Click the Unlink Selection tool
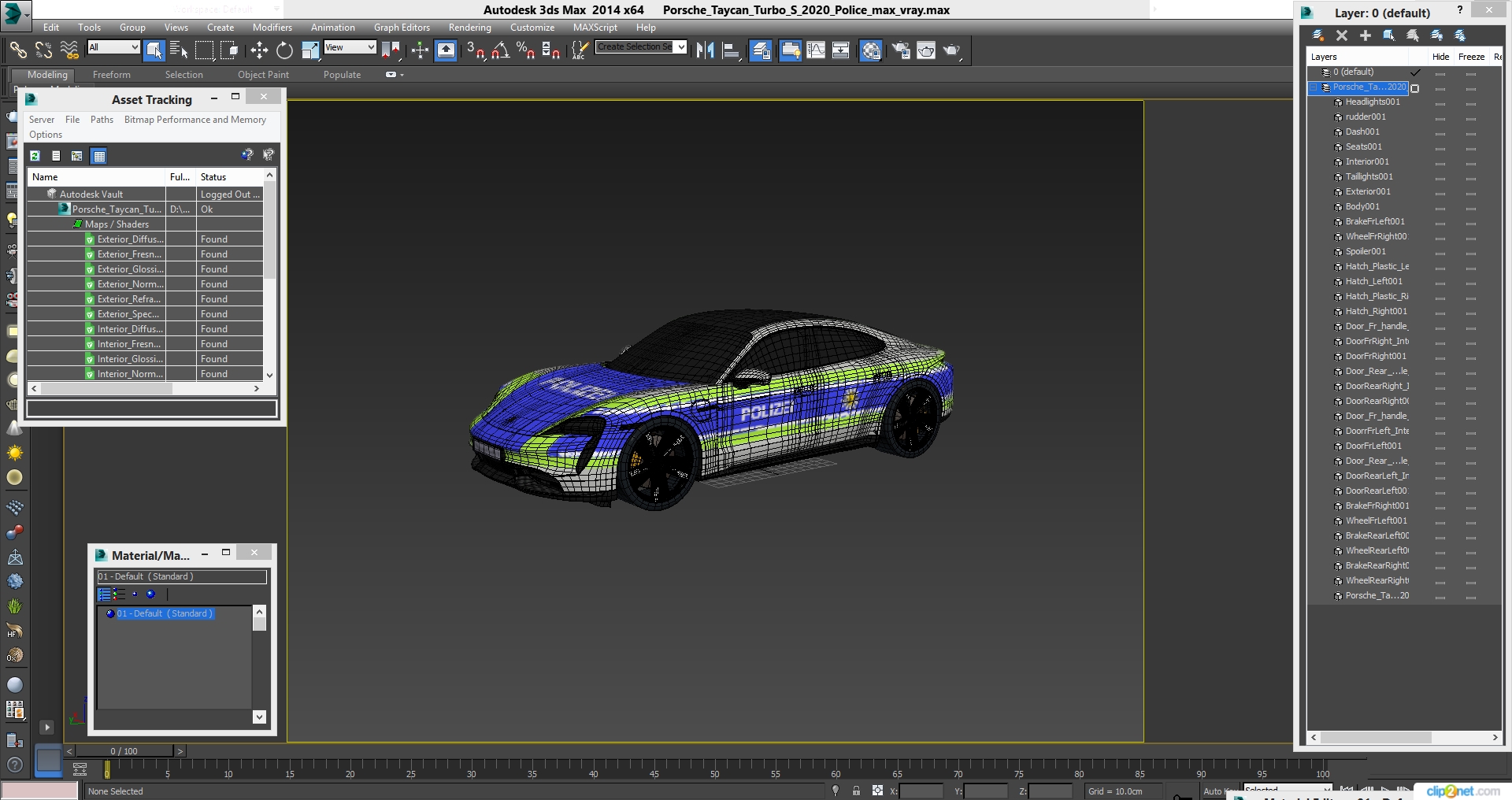The image size is (1512, 800). [x=43, y=50]
